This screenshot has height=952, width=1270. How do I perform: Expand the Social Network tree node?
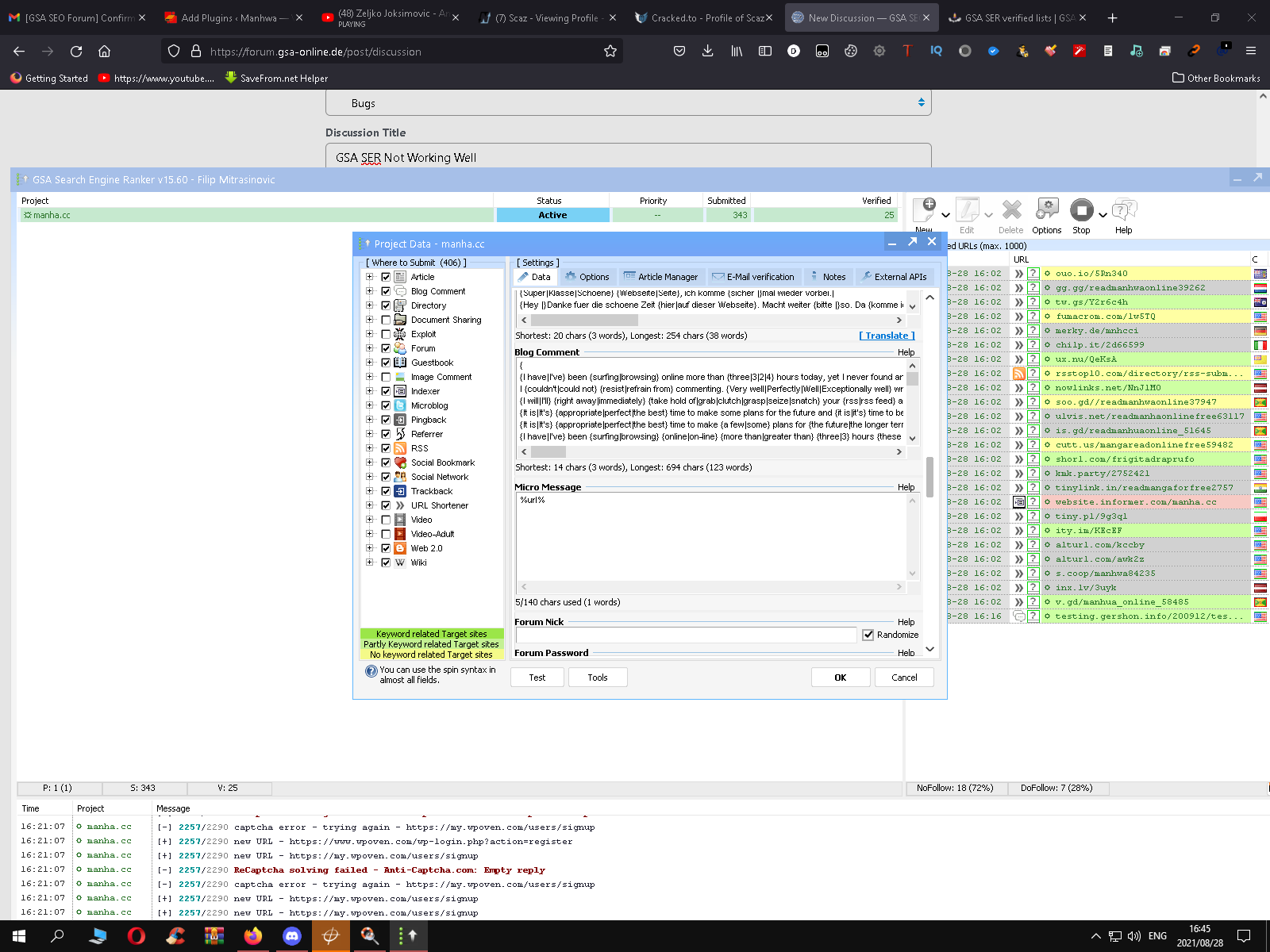coord(369,477)
